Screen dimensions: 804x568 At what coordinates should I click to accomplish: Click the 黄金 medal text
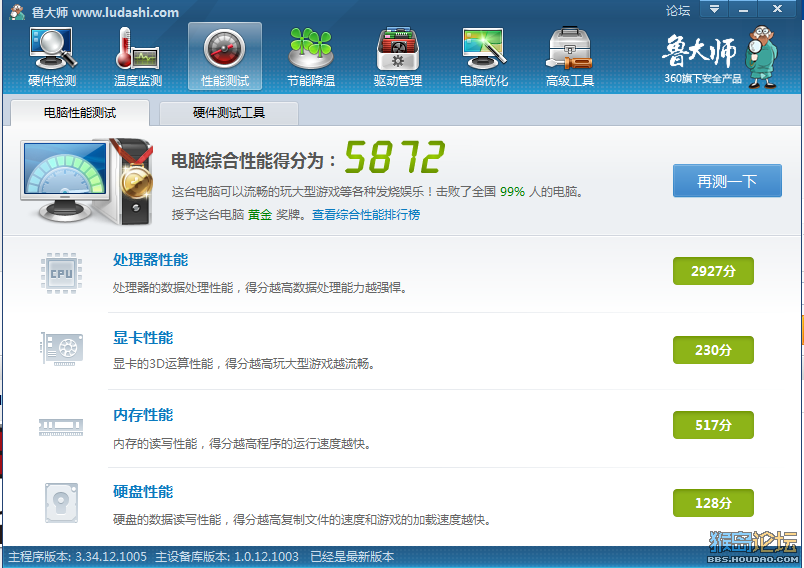[260, 214]
